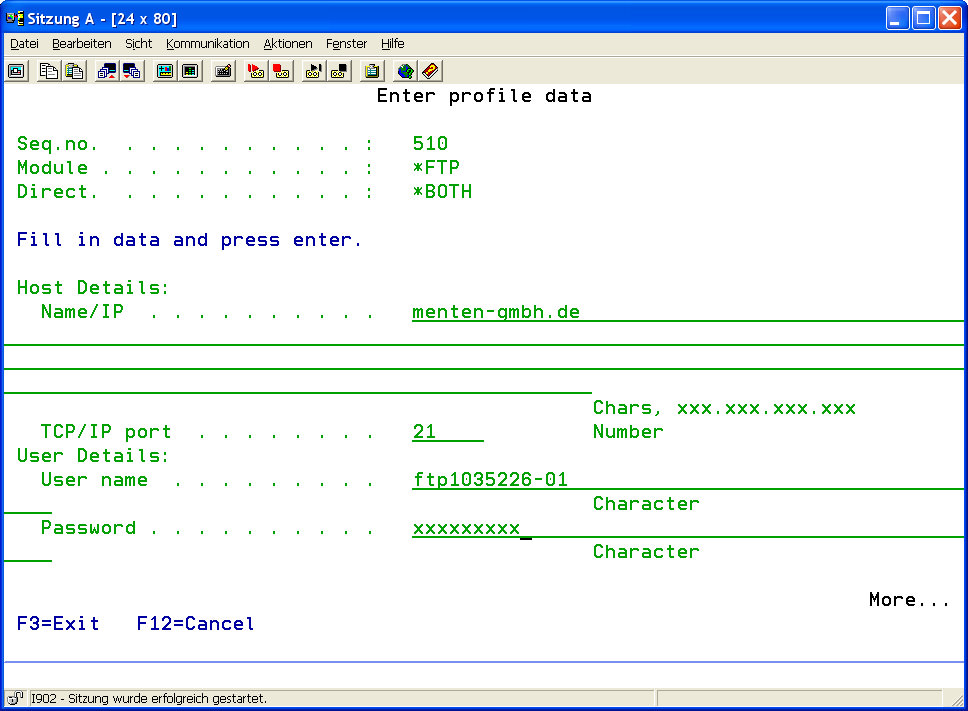This screenshot has height=711, width=968.
Task: Open the Kommunikation menu
Action: click(x=207, y=44)
